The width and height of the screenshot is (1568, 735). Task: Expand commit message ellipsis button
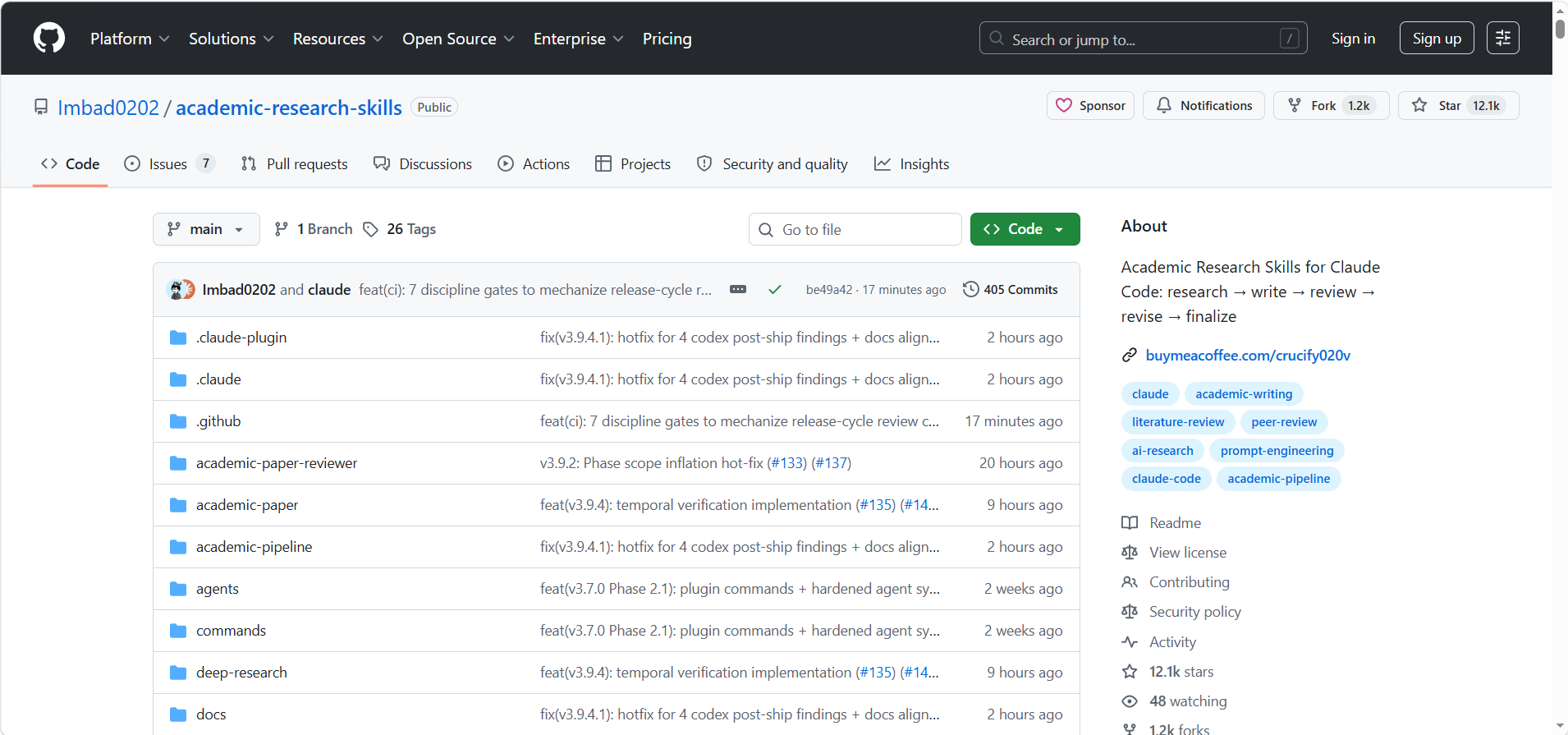click(738, 289)
